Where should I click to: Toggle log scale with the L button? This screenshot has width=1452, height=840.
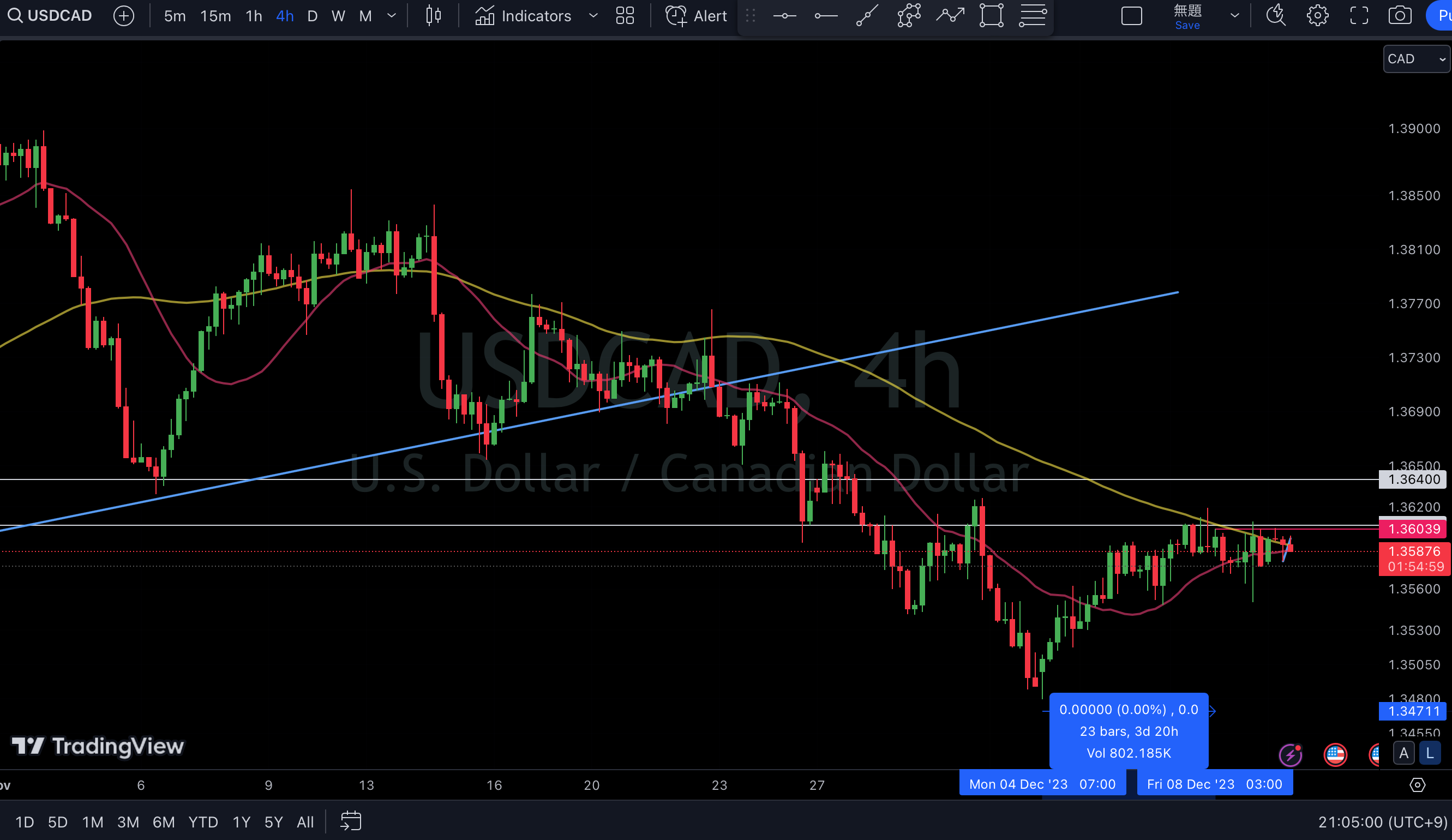pyautogui.click(x=1430, y=753)
